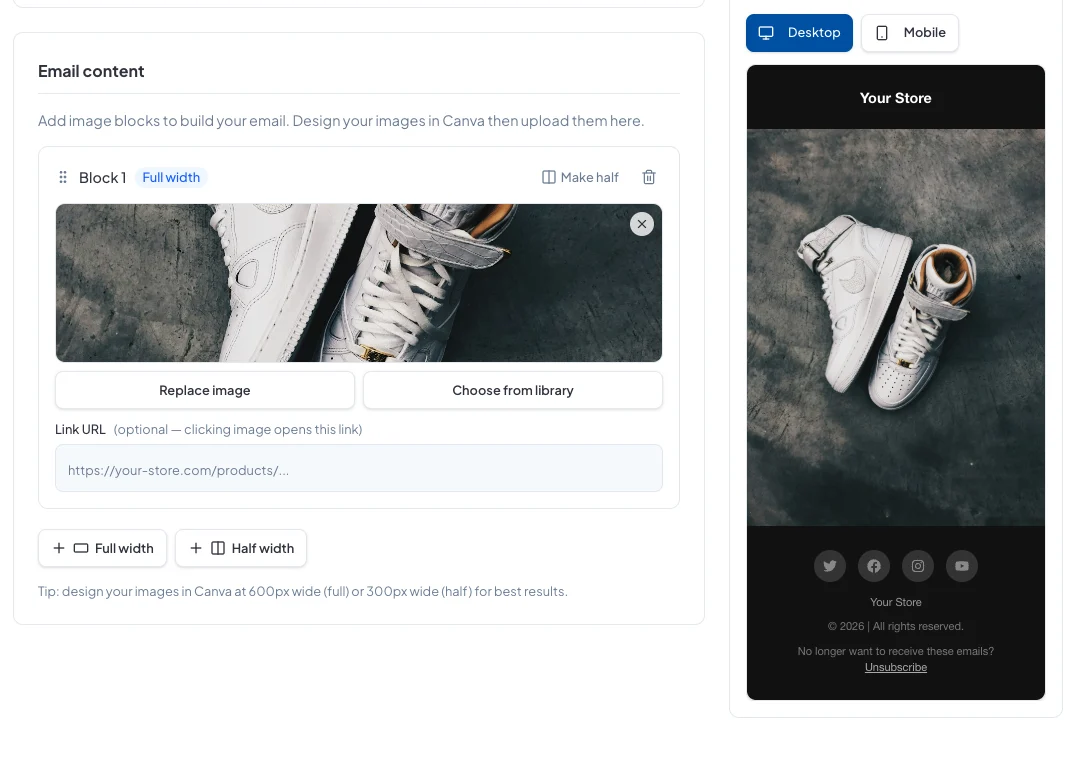This screenshot has height=775, width=1083.
Task: Switch Block 1 to half width via Make half
Action: [x=580, y=178]
